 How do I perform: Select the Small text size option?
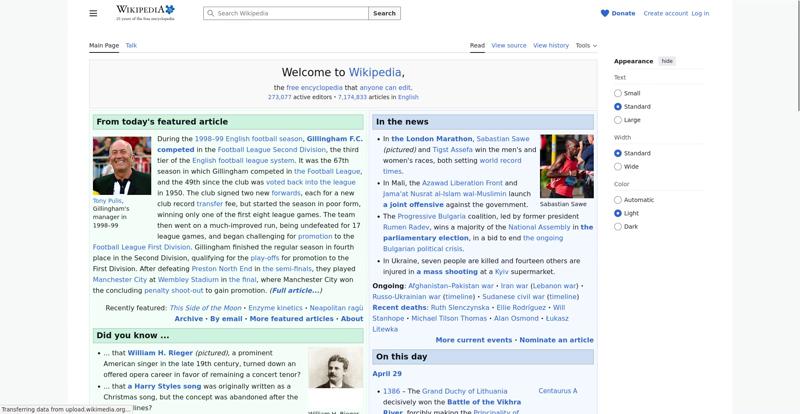tap(618, 93)
